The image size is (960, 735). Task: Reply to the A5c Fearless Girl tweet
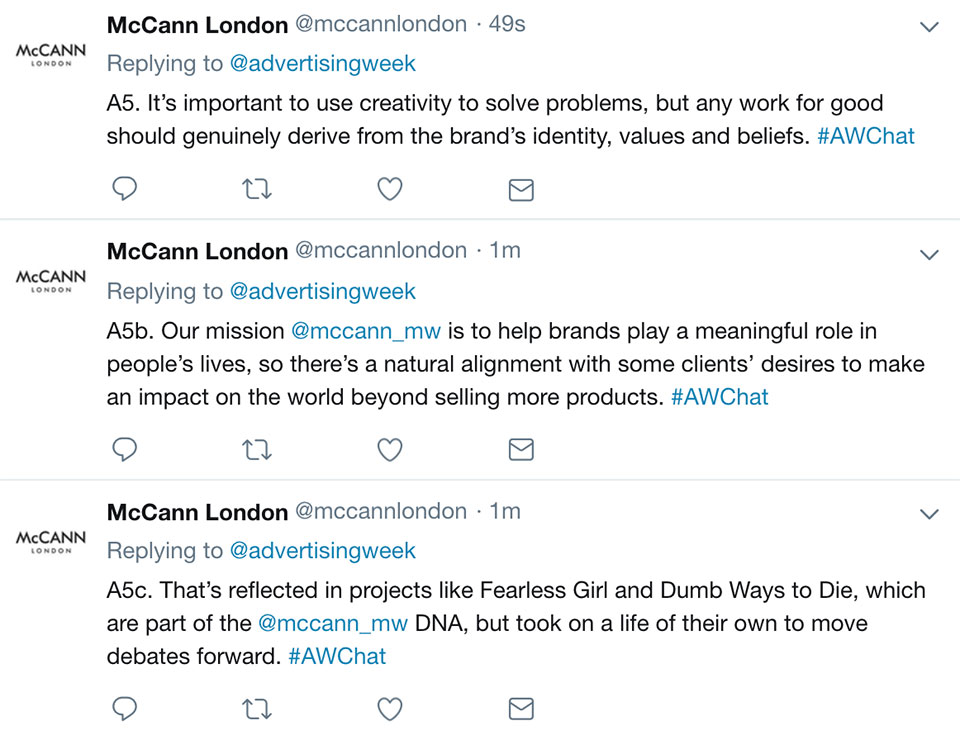(x=124, y=709)
